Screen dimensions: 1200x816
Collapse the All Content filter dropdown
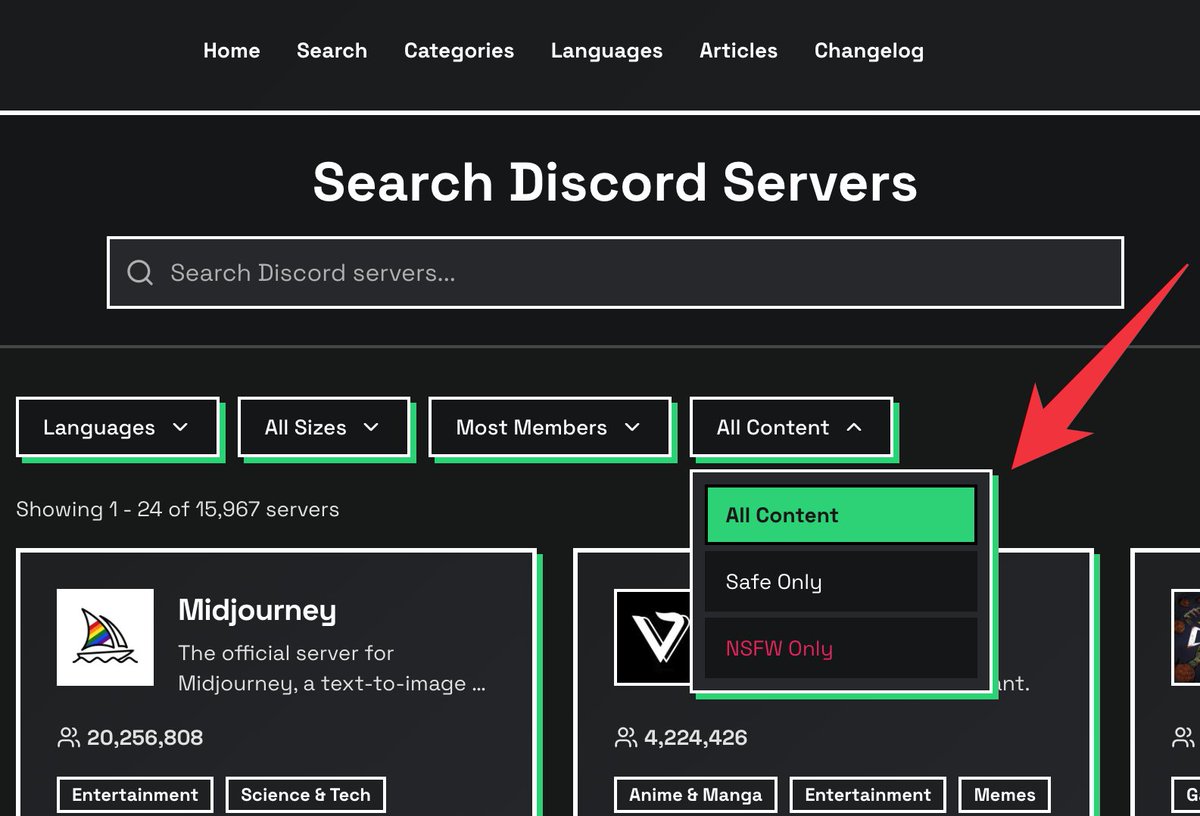[x=790, y=427]
